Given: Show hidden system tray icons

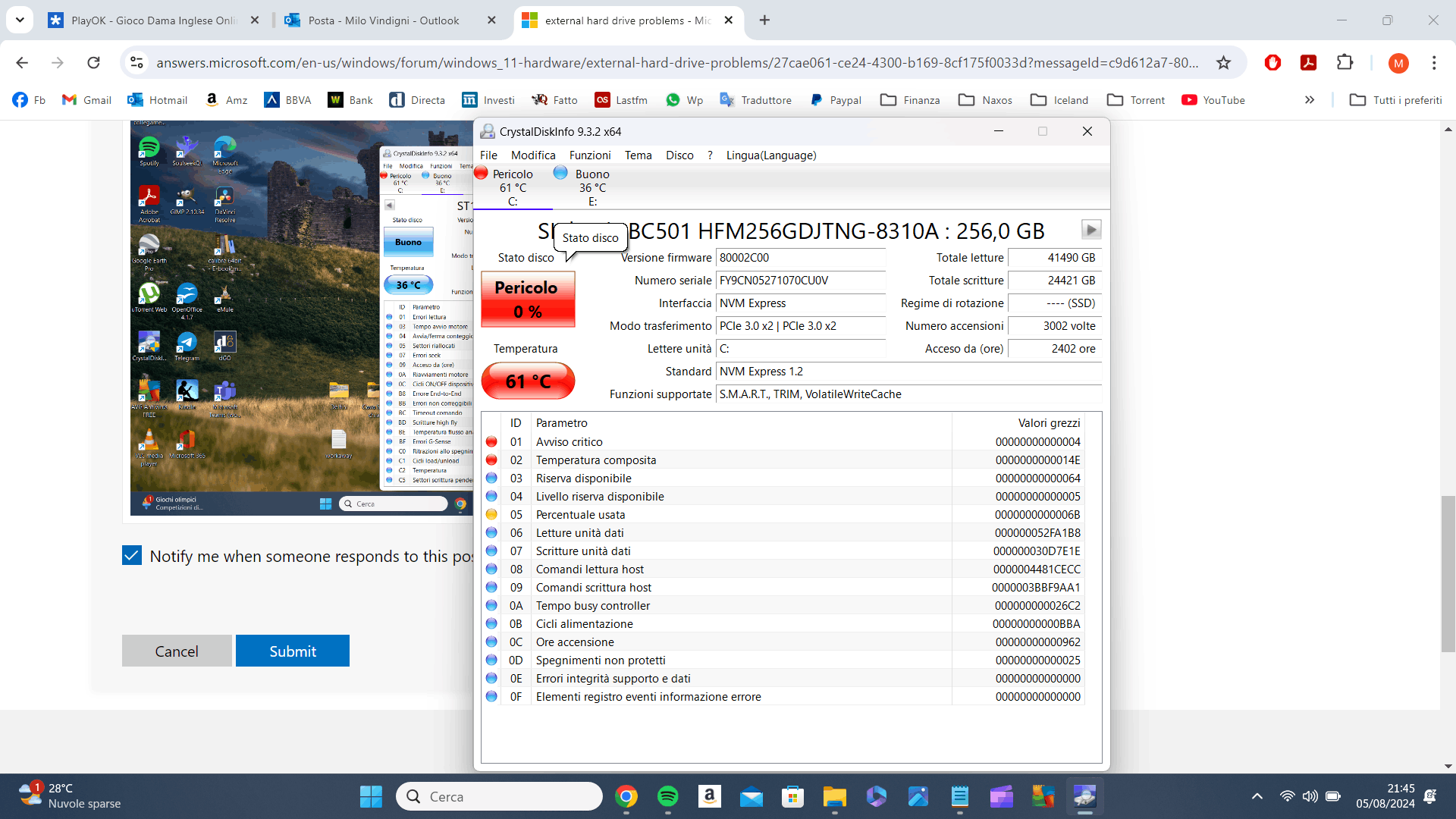Looking at the screenshot, I should [1257, 796].
